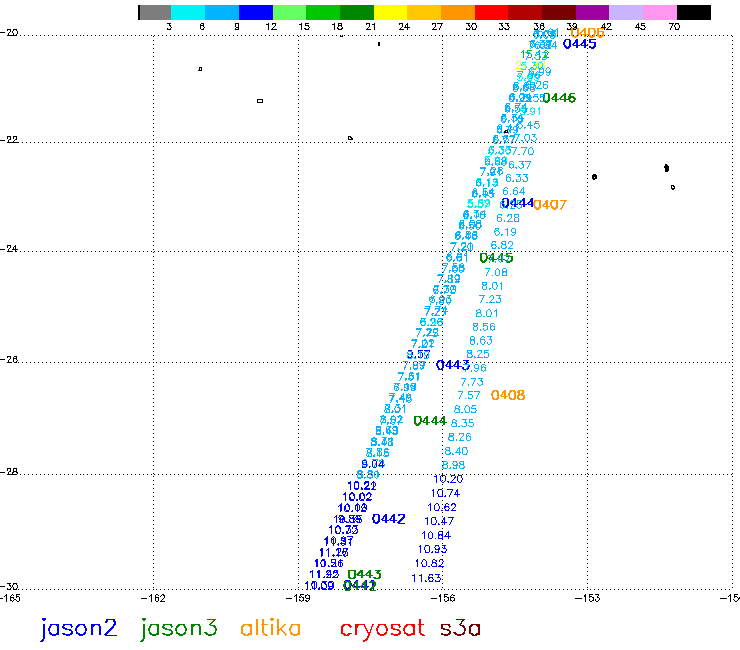The width and height of the screenshot is (740, 650).
Task: Click blue track label 0445 near top
Action: click(580, 44)
